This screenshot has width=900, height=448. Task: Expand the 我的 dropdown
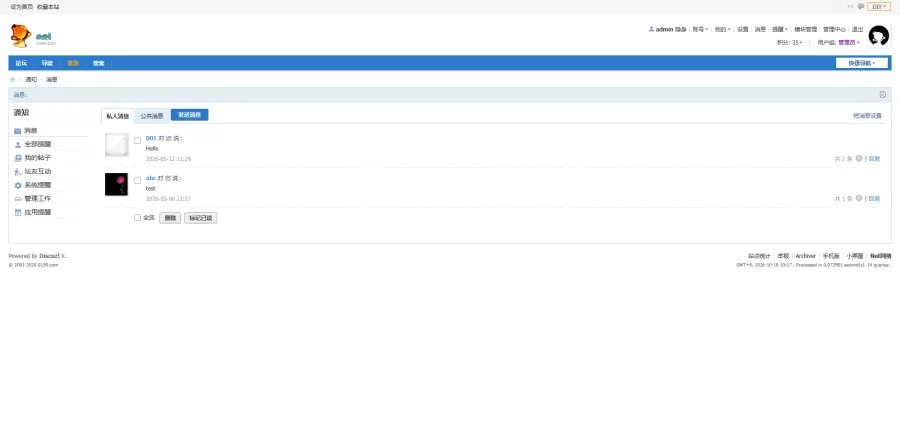point(722,29)
